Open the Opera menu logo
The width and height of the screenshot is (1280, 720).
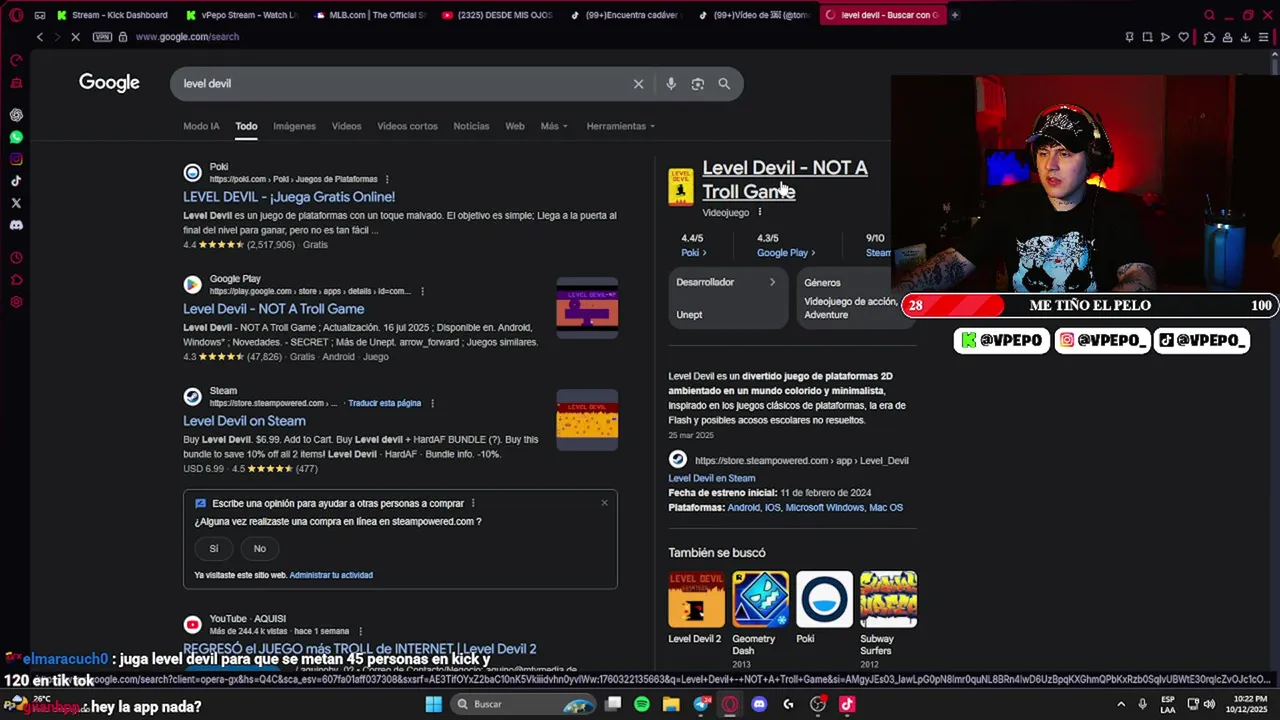pyautogui.click(x=16, y=15)
